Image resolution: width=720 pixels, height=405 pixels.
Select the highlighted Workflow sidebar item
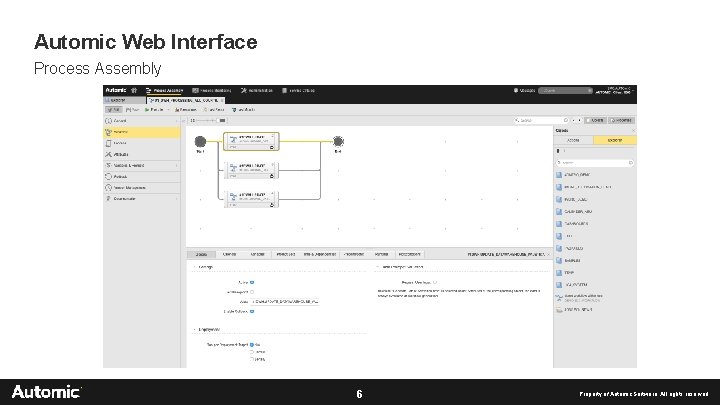point(142,132)
